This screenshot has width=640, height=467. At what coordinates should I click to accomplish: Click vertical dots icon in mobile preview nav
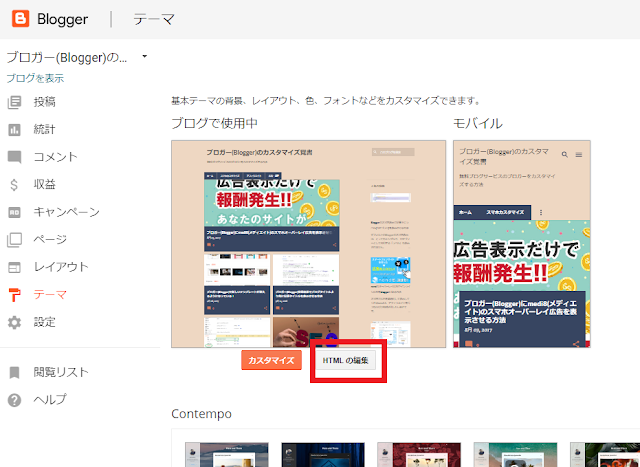coord(541,212)
